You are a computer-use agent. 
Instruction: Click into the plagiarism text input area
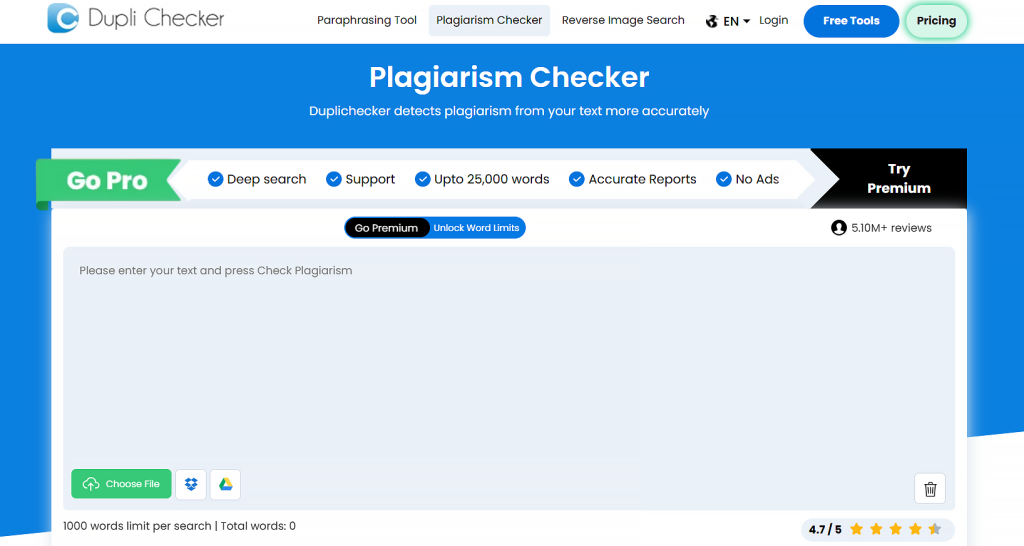click(509, 356)
